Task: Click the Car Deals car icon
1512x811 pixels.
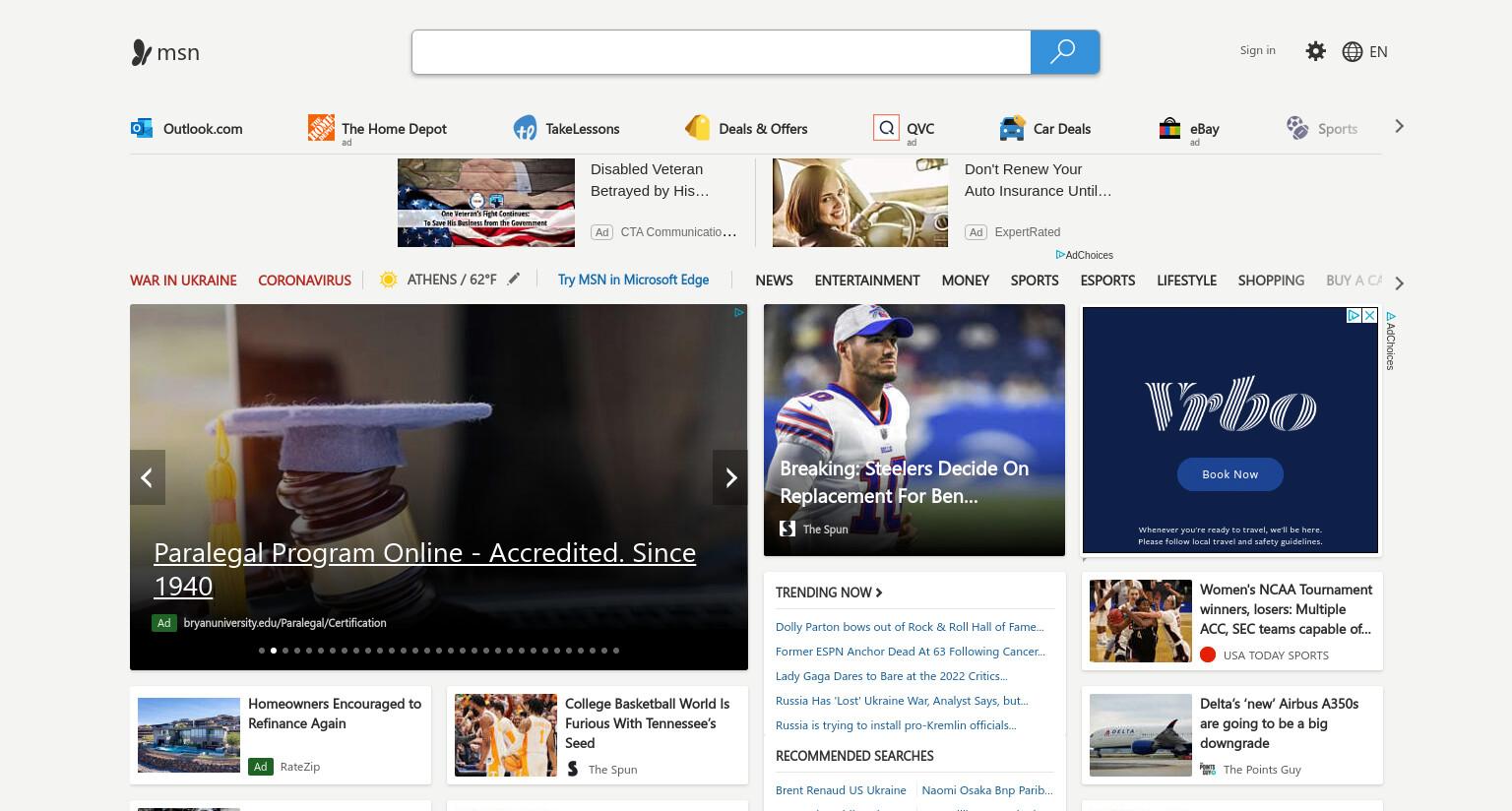Action: click(1012, 128)
